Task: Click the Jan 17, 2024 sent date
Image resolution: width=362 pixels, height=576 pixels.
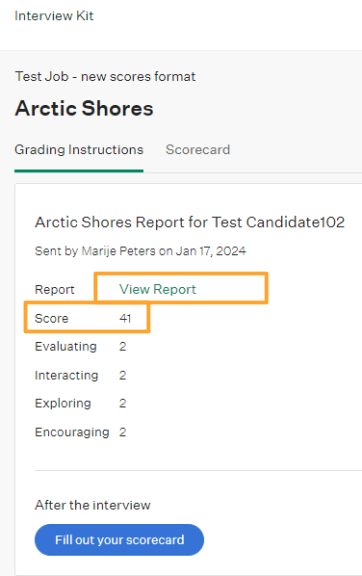Action: (211, 251)
